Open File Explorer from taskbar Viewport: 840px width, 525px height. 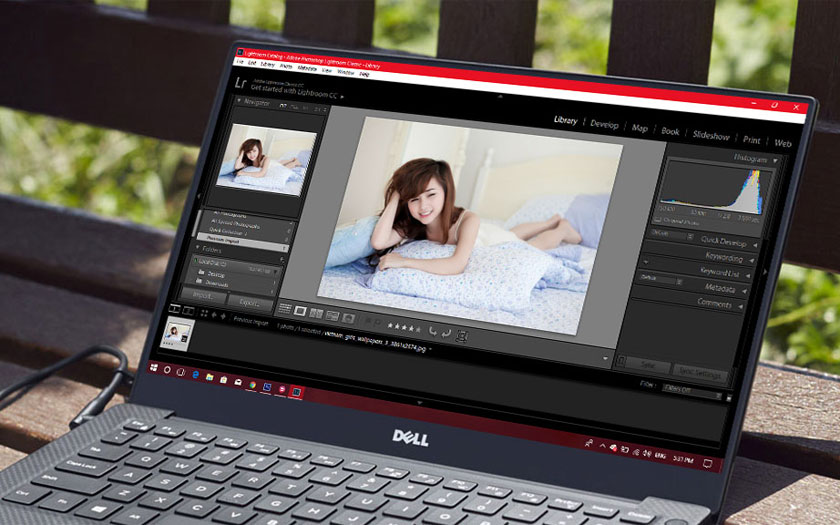tap(209, 377)
